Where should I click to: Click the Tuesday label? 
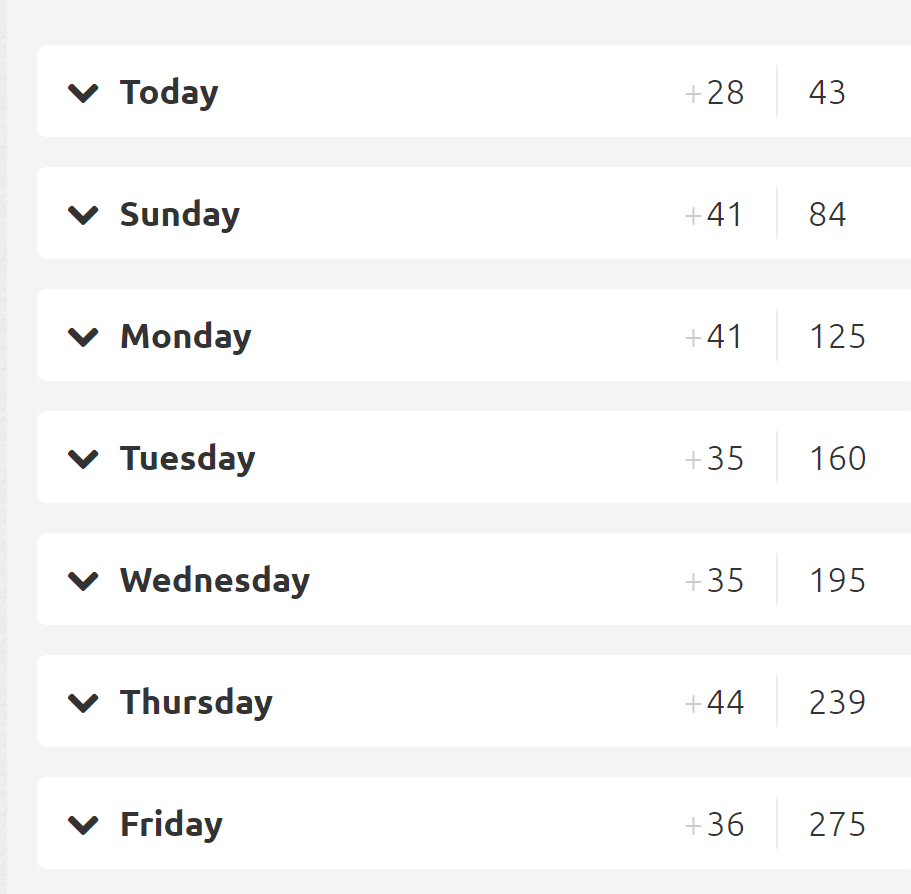[x=188, y=459]
